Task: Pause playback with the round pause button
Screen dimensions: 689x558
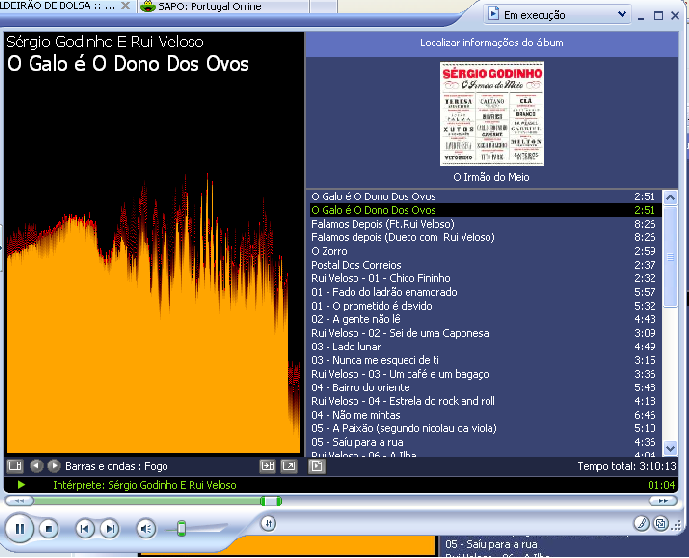Action: tap(19, 528)
